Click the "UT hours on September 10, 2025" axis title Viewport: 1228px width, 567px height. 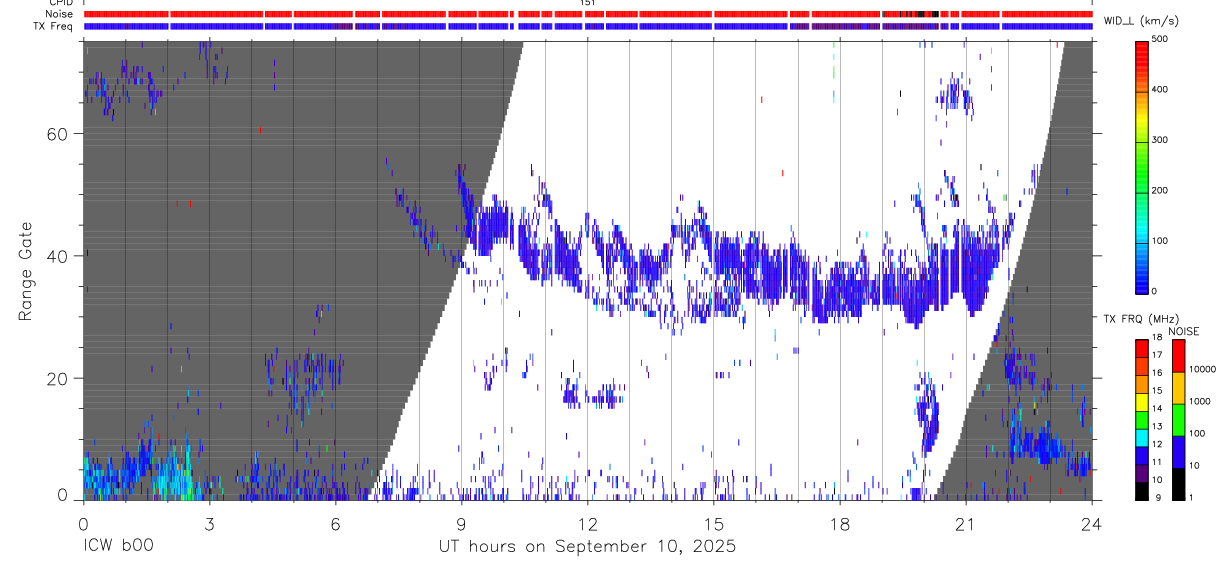point(587,547)
